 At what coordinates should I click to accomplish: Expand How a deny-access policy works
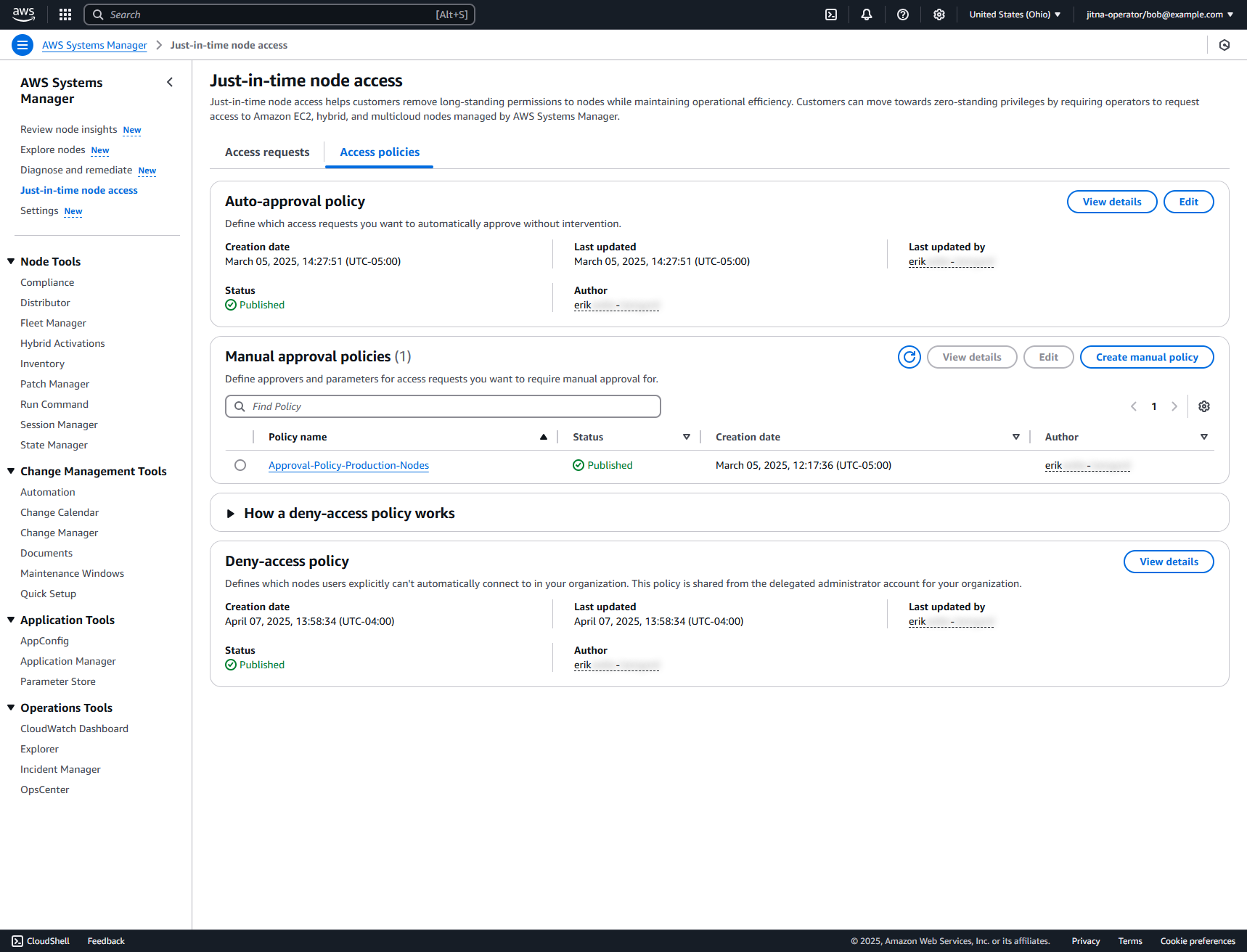click(231, 514)
